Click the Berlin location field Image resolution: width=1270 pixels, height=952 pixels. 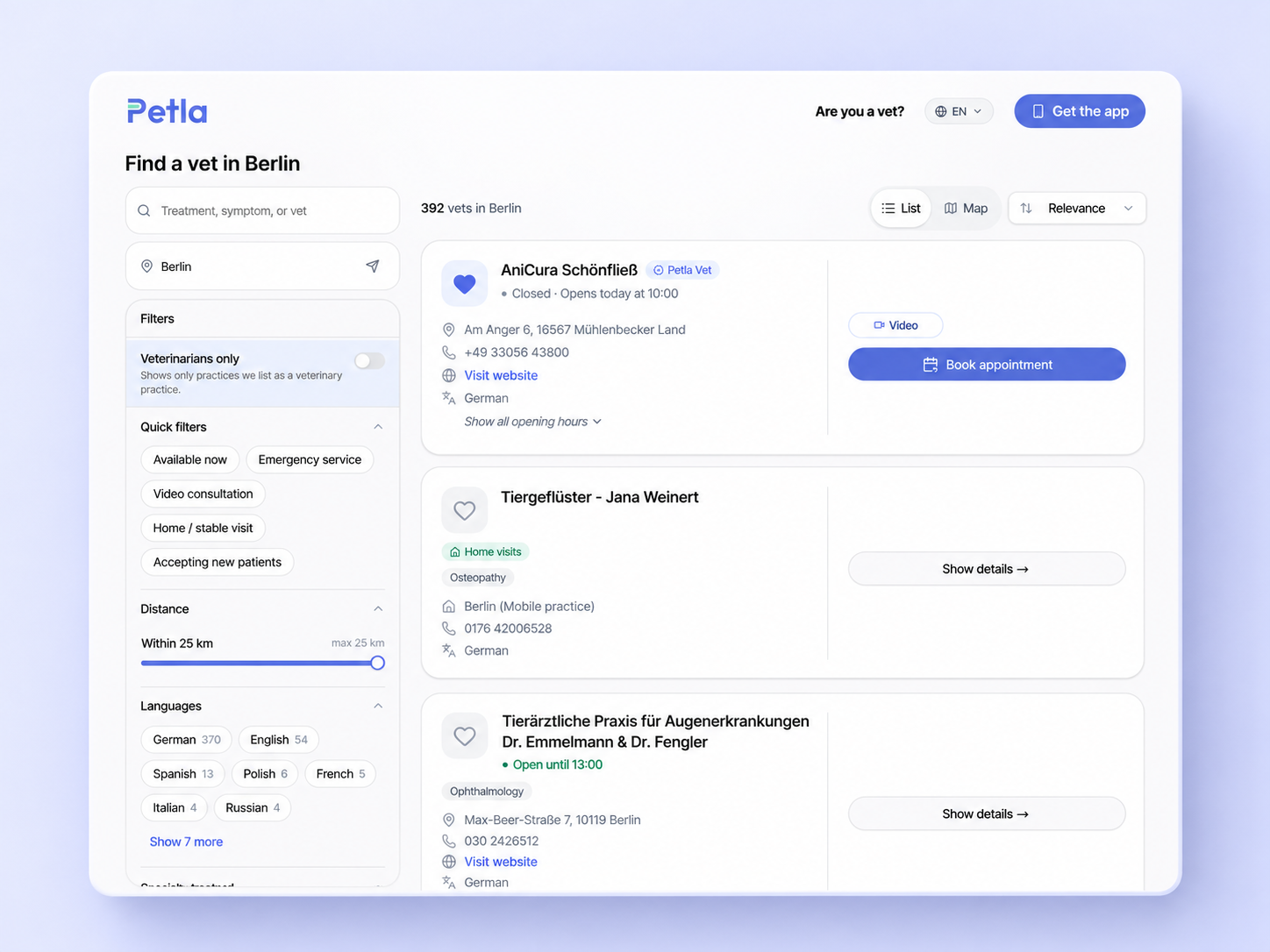tap(262, 266)
